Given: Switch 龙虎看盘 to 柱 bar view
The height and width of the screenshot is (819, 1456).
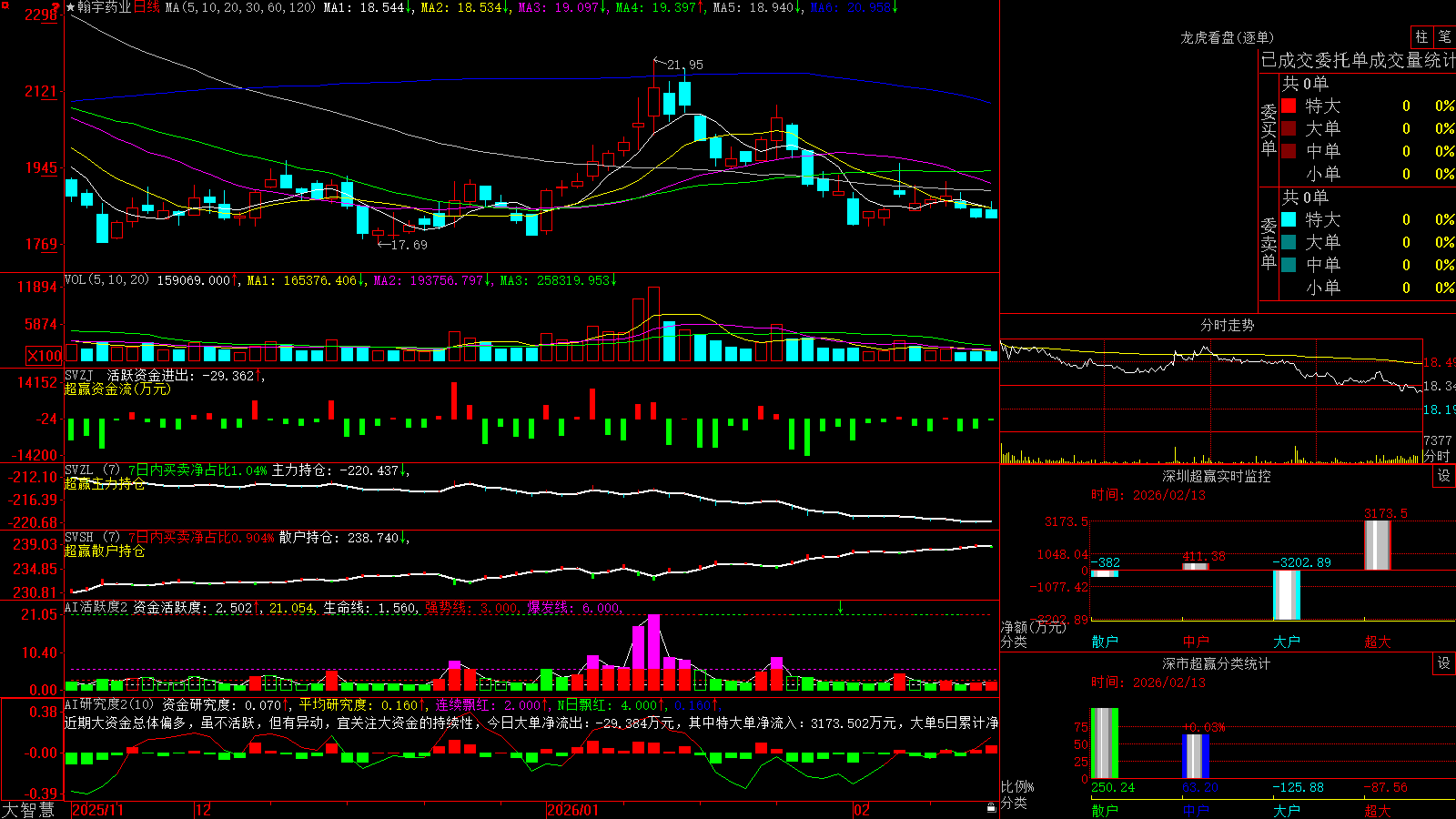Looking at the screenshot, I should 1421,37.
